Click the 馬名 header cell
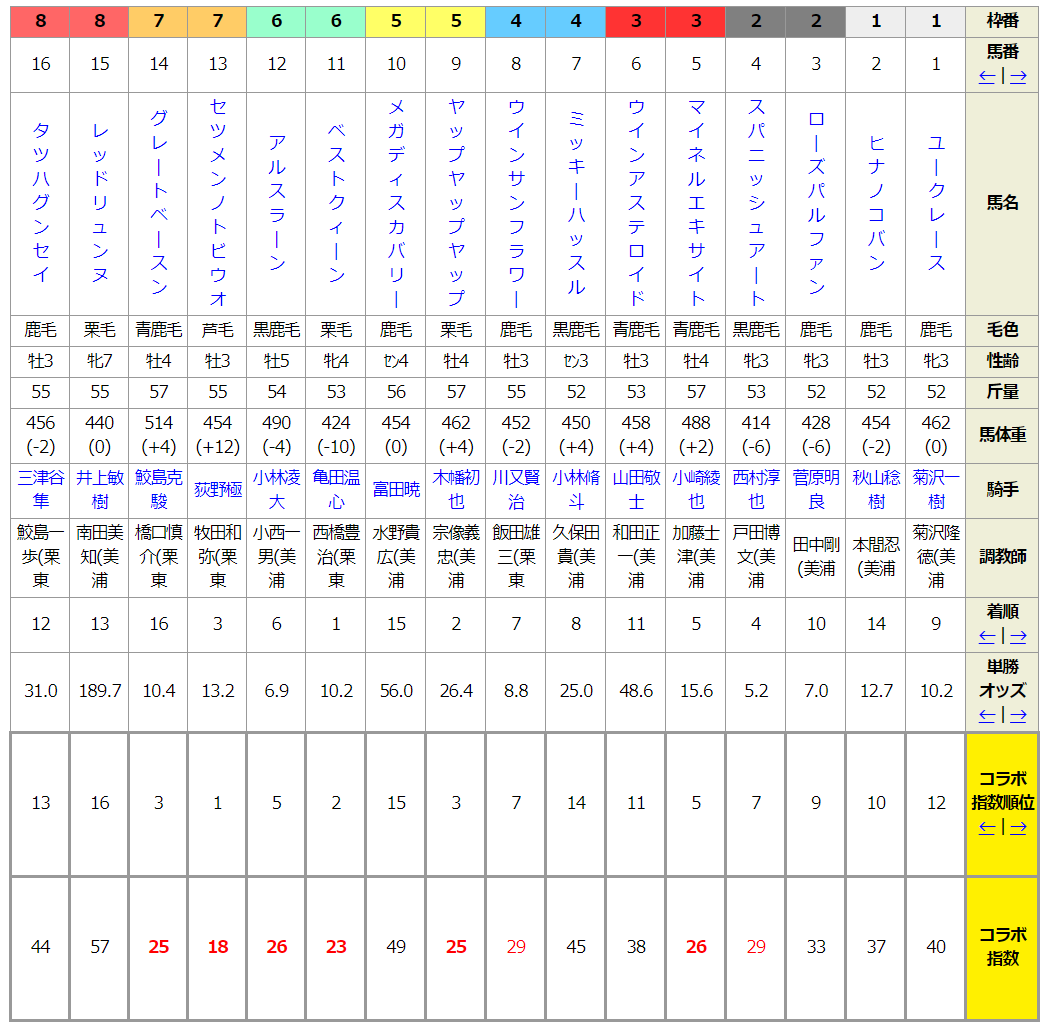The height and width of the screenshot is (1023, 1057). point(1002,203)
